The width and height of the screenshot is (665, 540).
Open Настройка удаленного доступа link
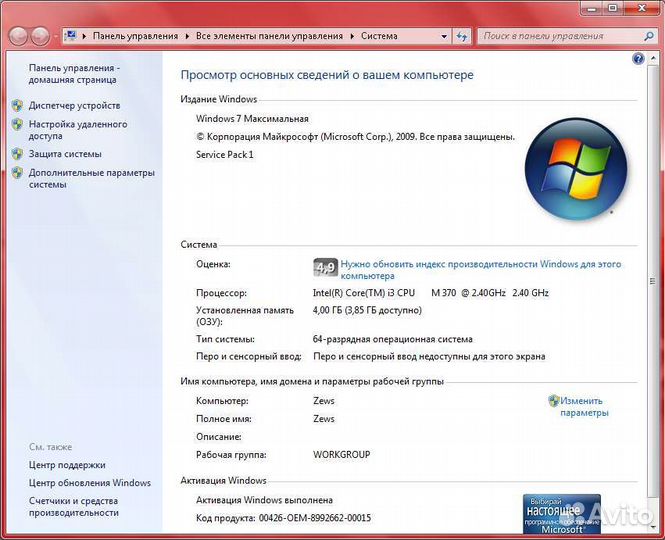[78, 130]
